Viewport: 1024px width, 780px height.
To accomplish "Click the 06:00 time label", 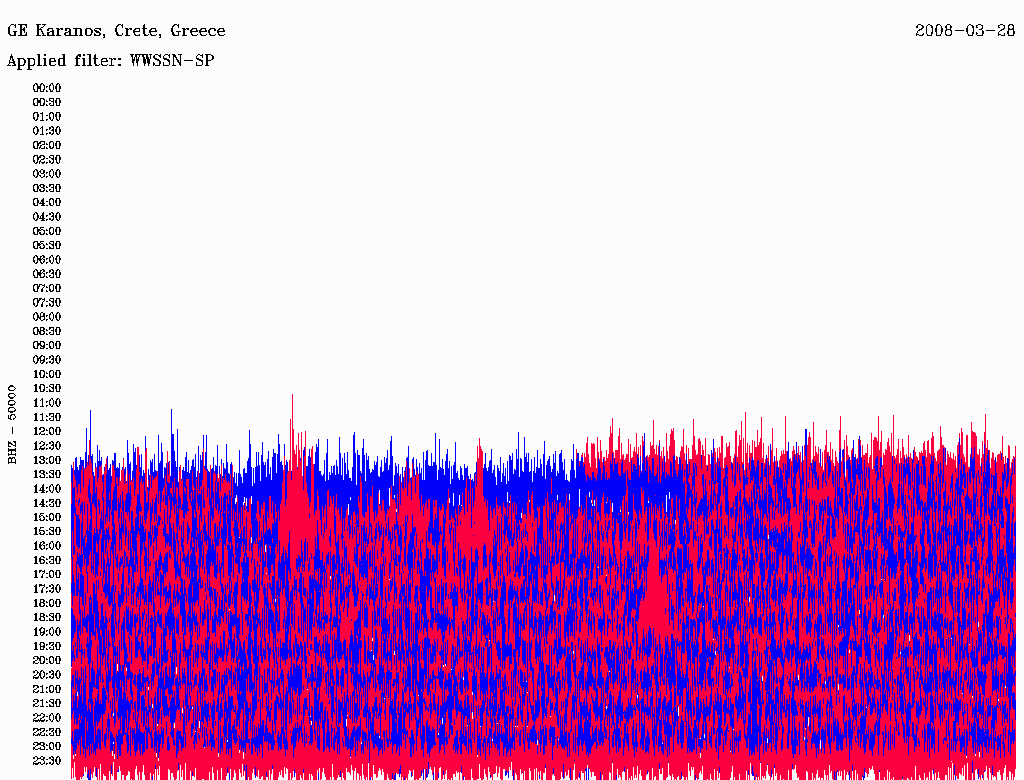I will click(47, 260).
